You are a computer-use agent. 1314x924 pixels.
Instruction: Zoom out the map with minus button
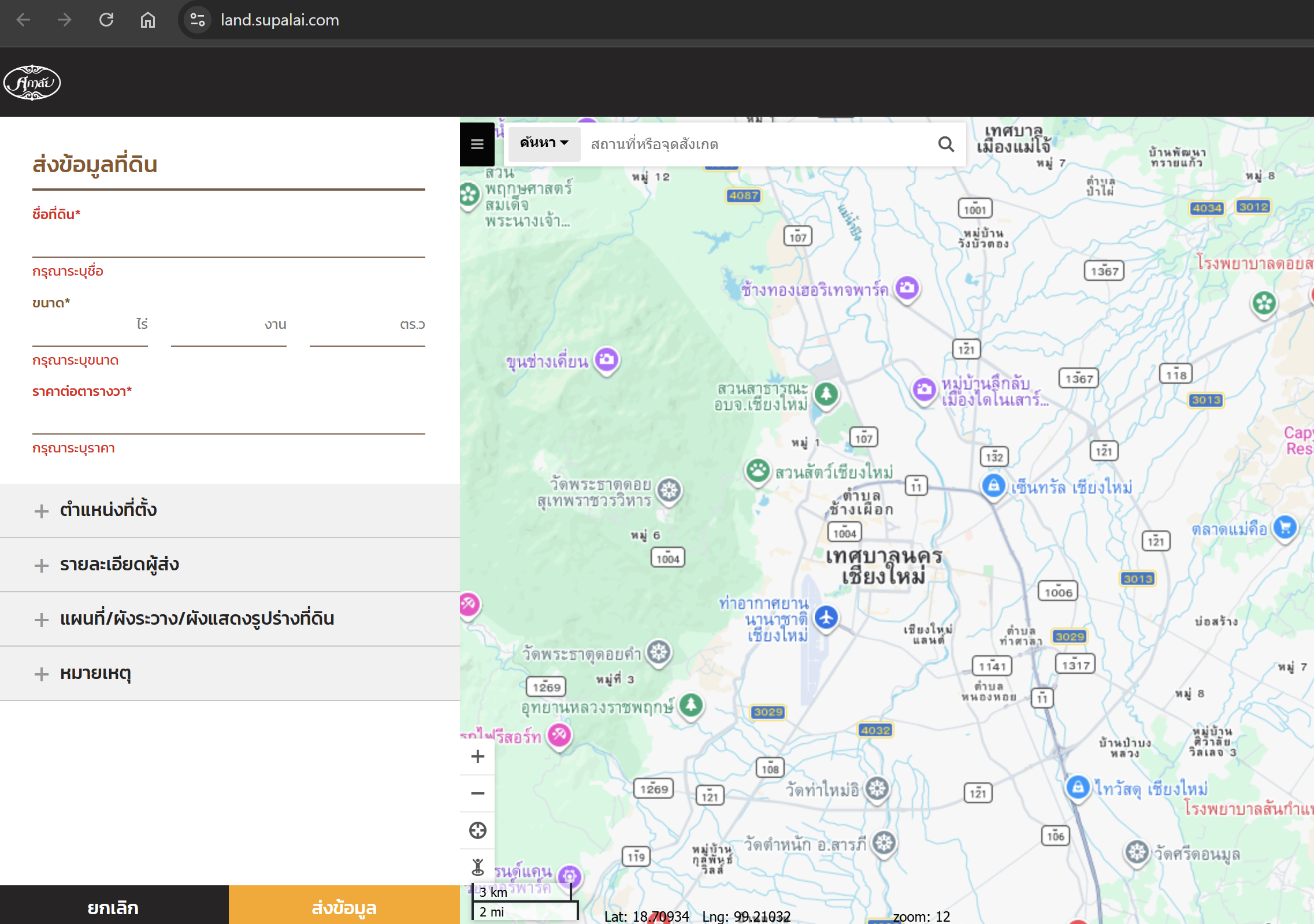[x=477, y=793]
